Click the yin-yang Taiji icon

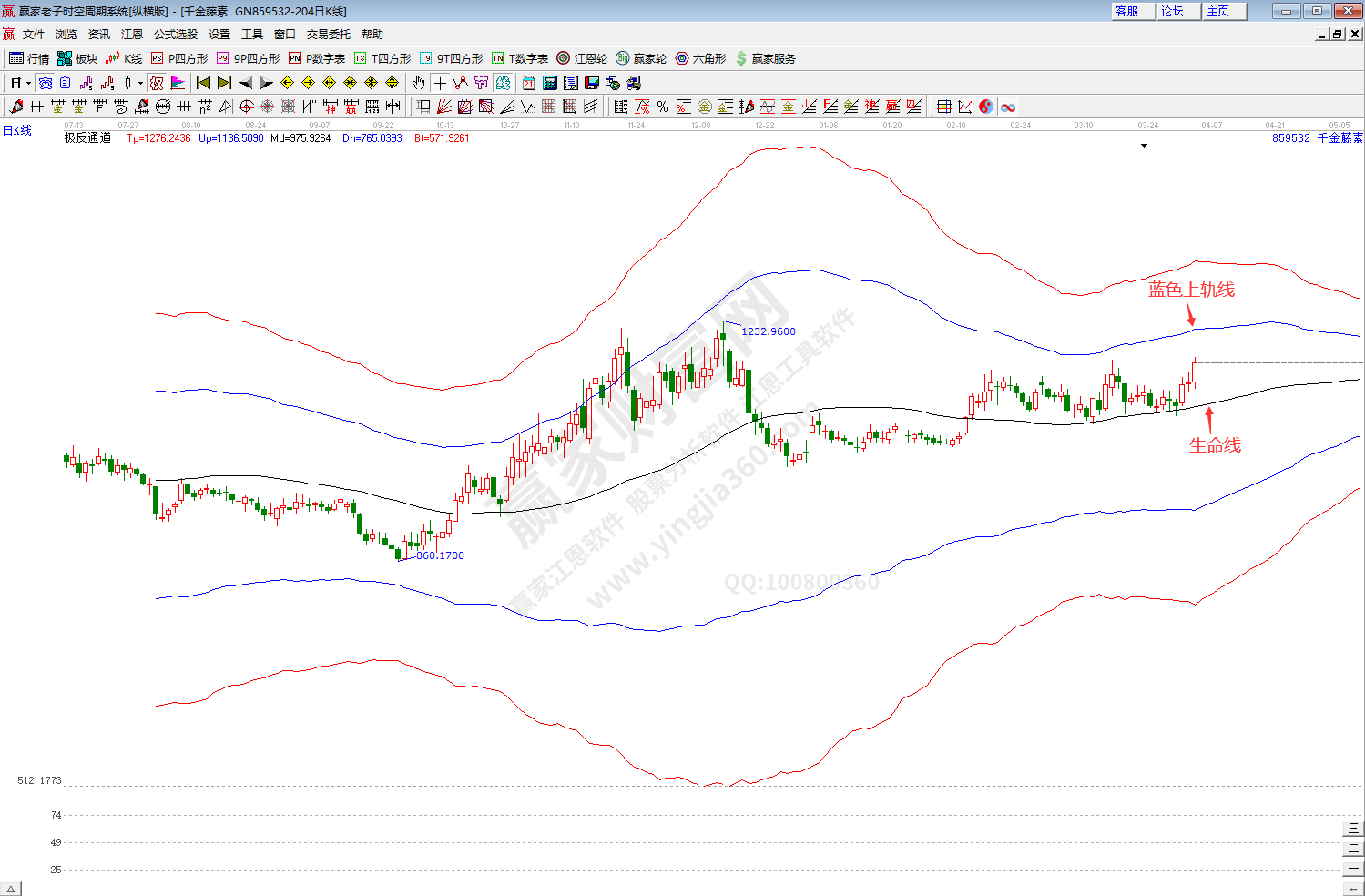tap(986, 107)
